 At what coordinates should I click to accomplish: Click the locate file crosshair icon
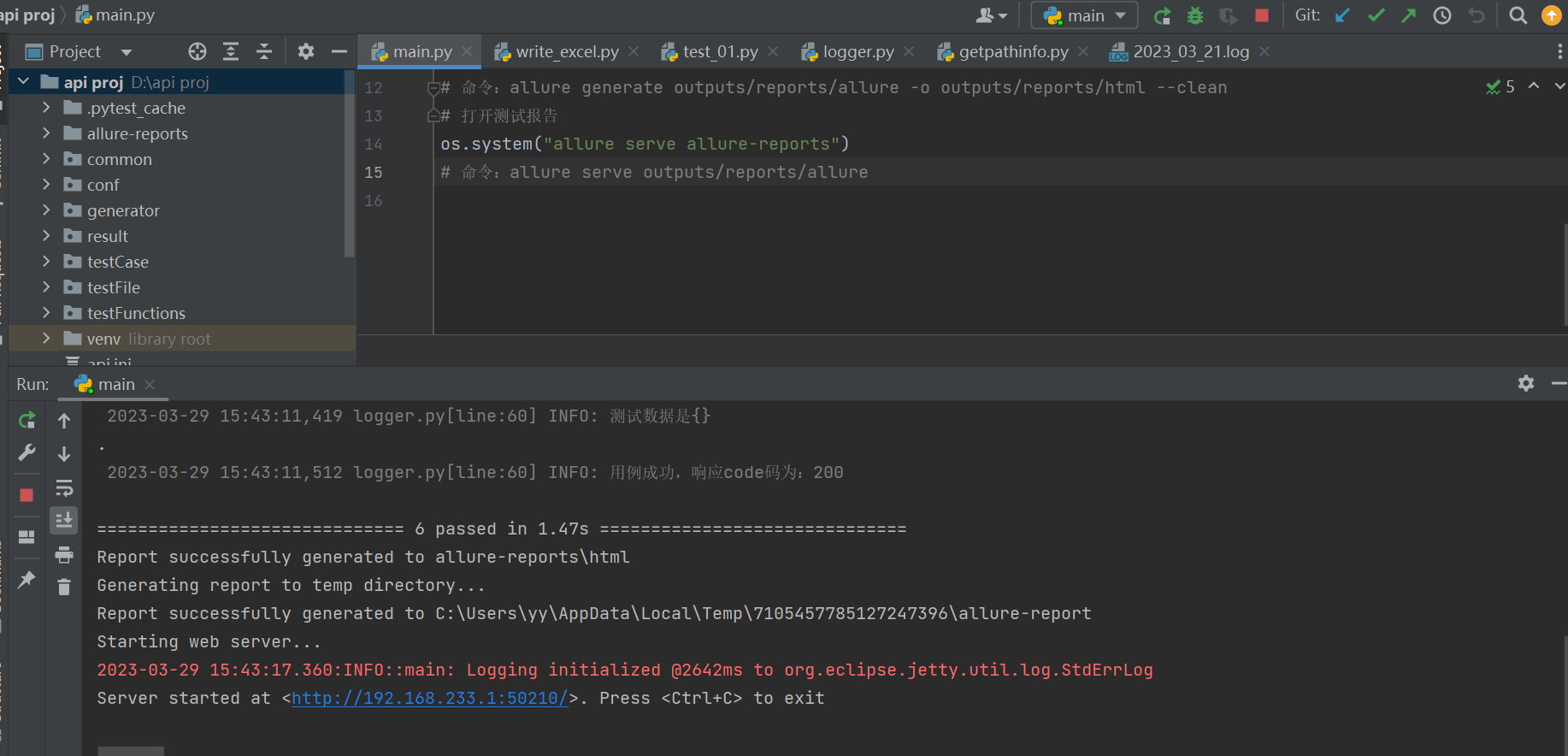tap(197, 51)
